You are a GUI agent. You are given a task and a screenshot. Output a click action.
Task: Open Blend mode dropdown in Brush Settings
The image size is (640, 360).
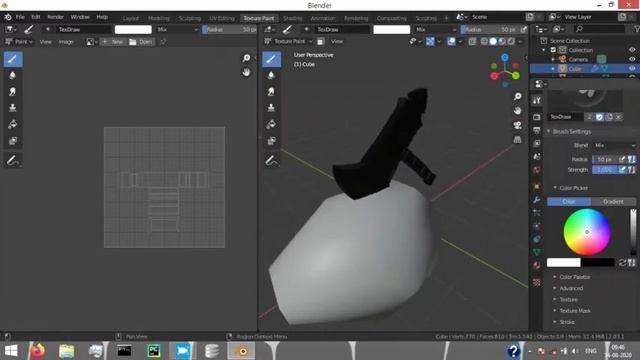(x=614, y=145)
